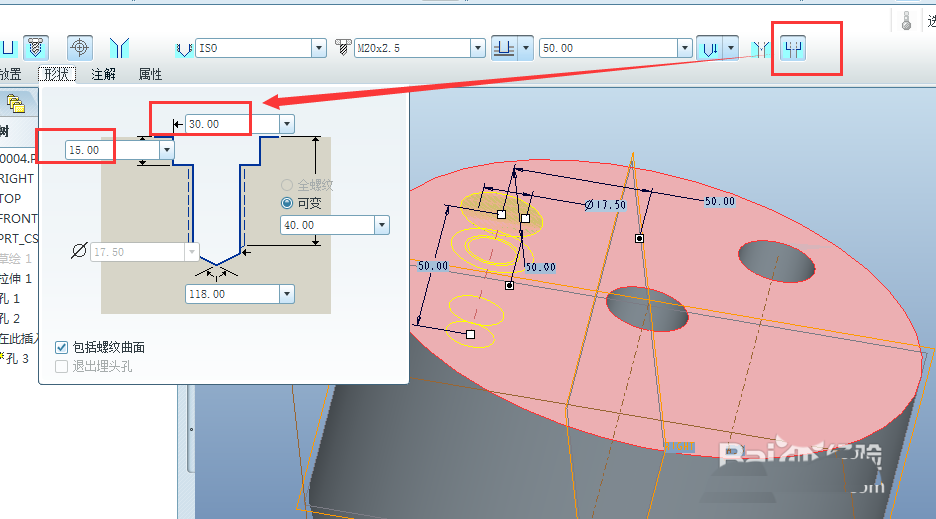The height and width of the screenshot is (519, 936).
Task: Toggle the counterbore icon
Action: [x=793, y=48]
